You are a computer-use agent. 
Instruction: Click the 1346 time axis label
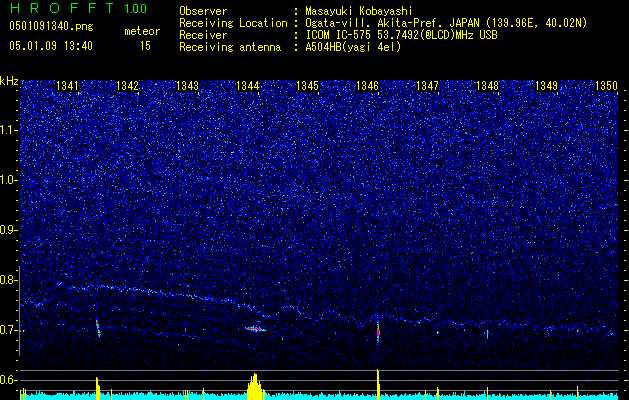367,86
